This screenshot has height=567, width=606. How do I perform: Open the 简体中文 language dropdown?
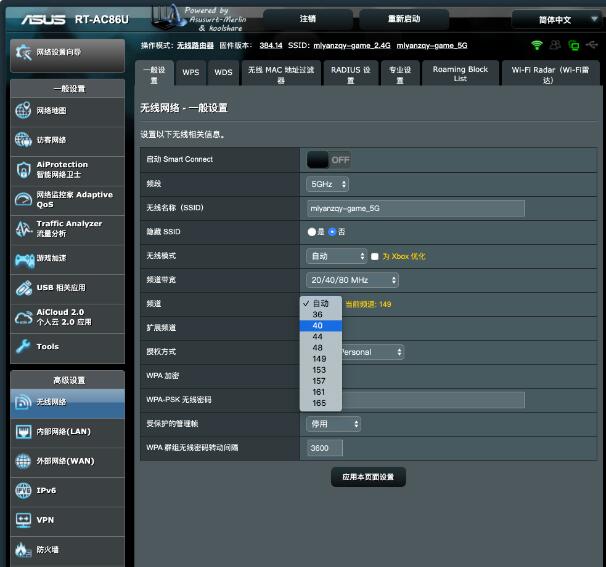[555, 19]
